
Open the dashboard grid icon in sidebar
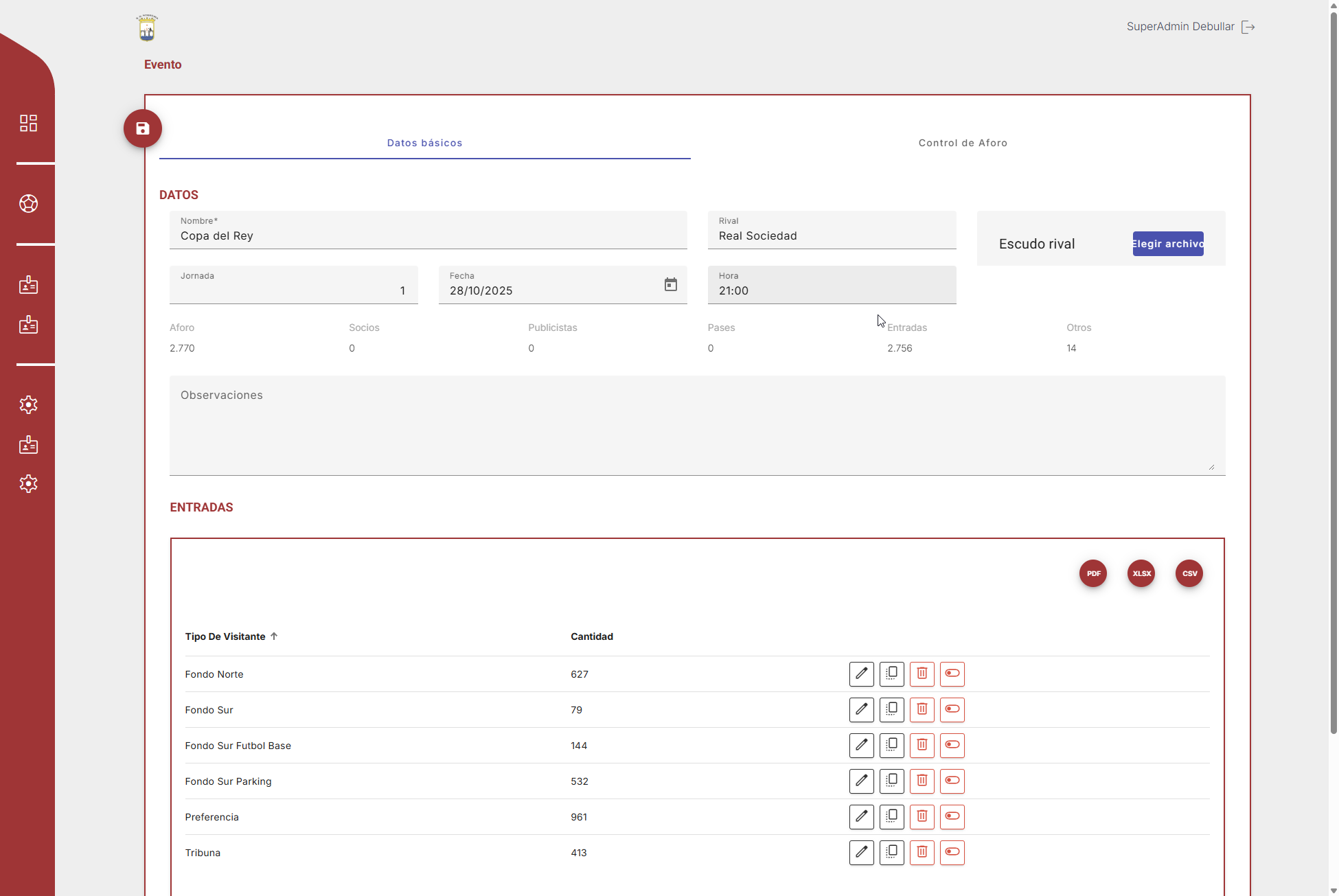pos(28,124)
